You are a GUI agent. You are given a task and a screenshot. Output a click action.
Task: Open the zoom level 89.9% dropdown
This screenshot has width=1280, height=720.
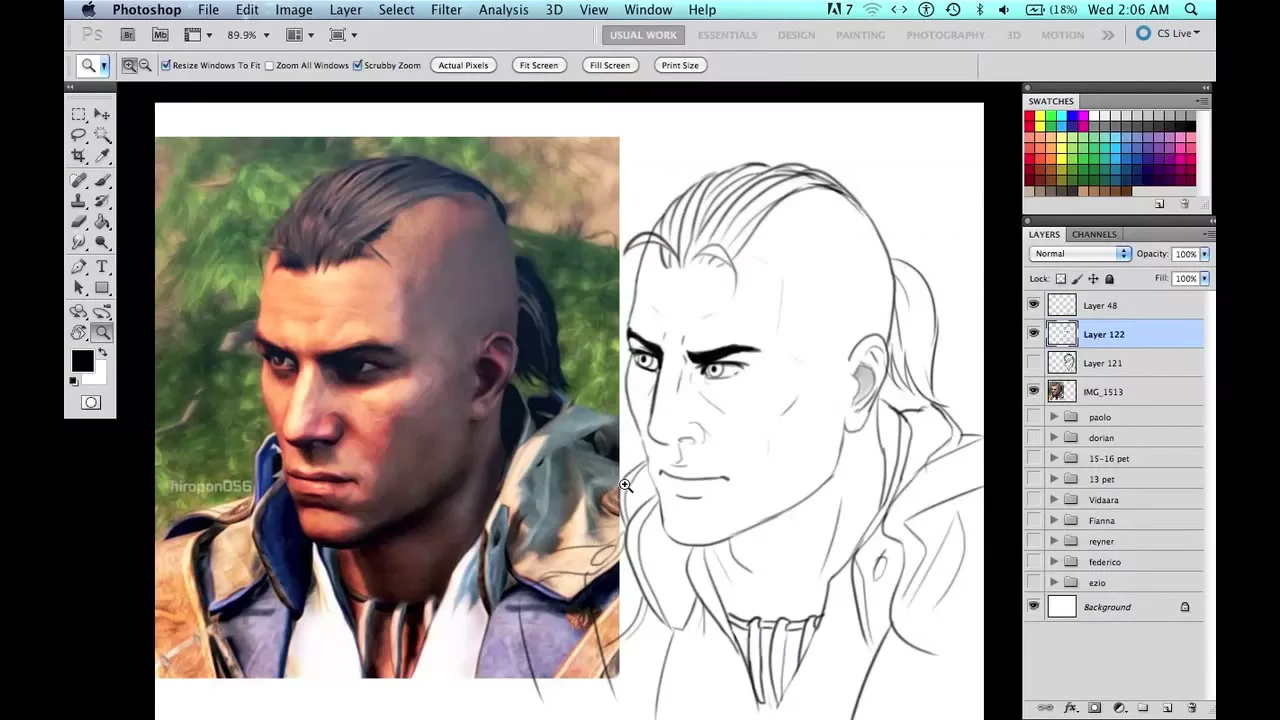coord(266,35)
